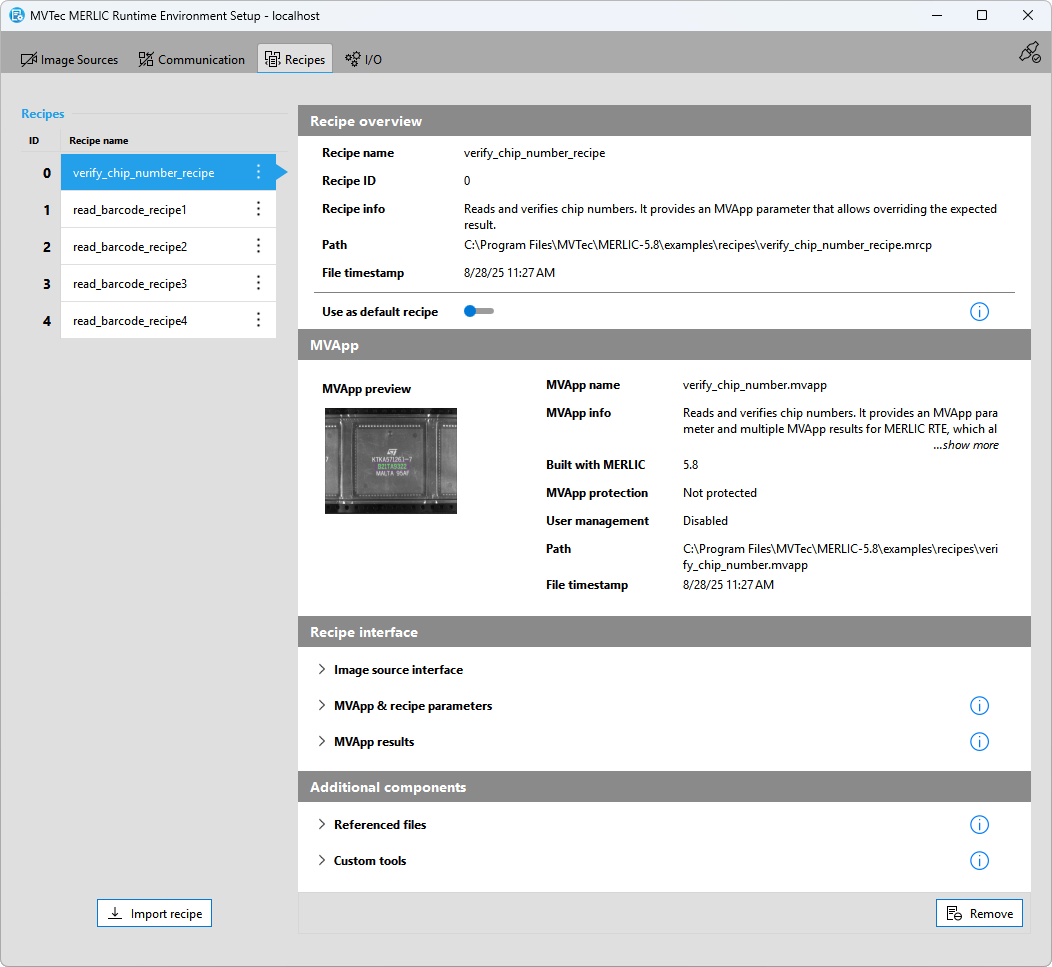The height and width of the screenshot is (967, 1052).
Task: Click show more link in MVApp info
Action: tap(965, 445)
